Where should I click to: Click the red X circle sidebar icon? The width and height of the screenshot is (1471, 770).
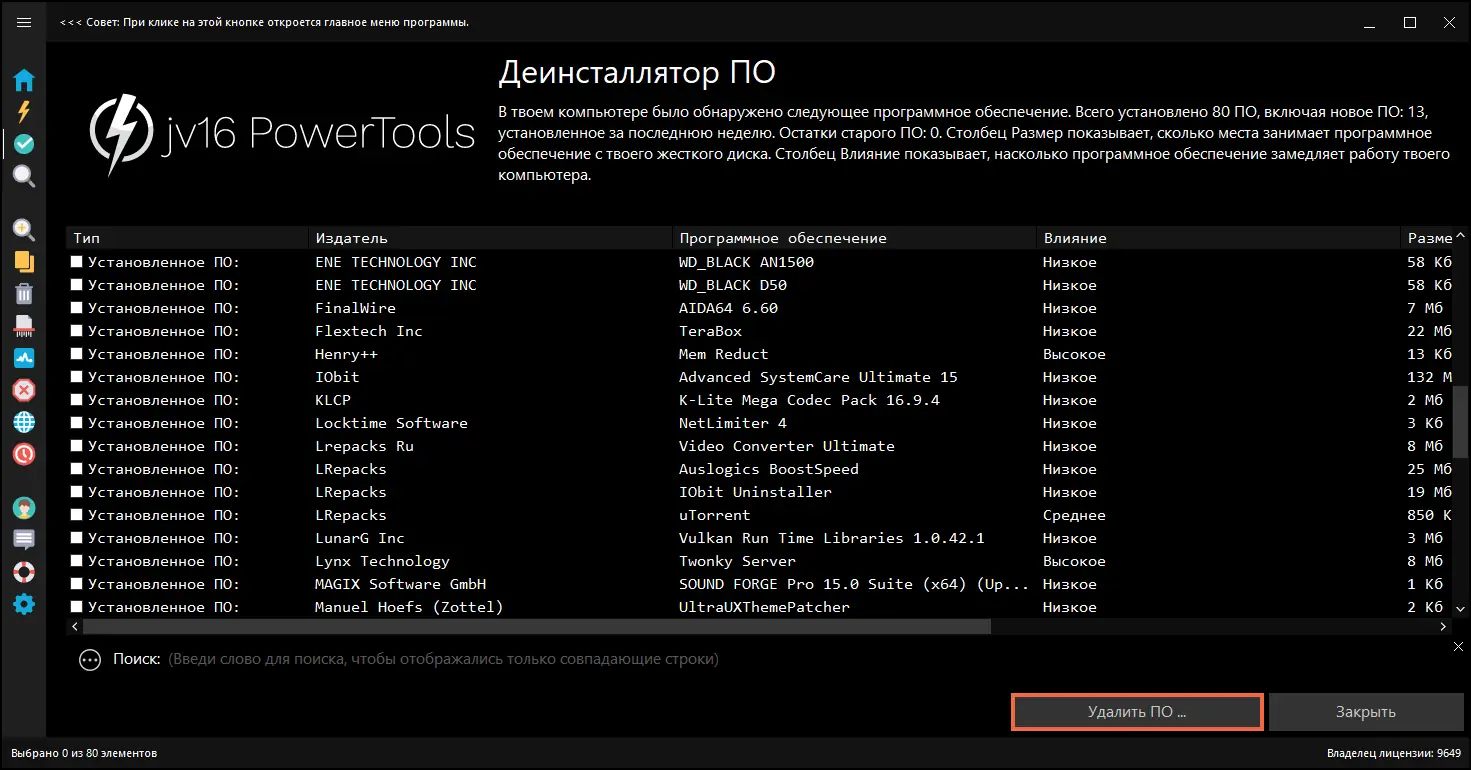(x=24, y=390)
